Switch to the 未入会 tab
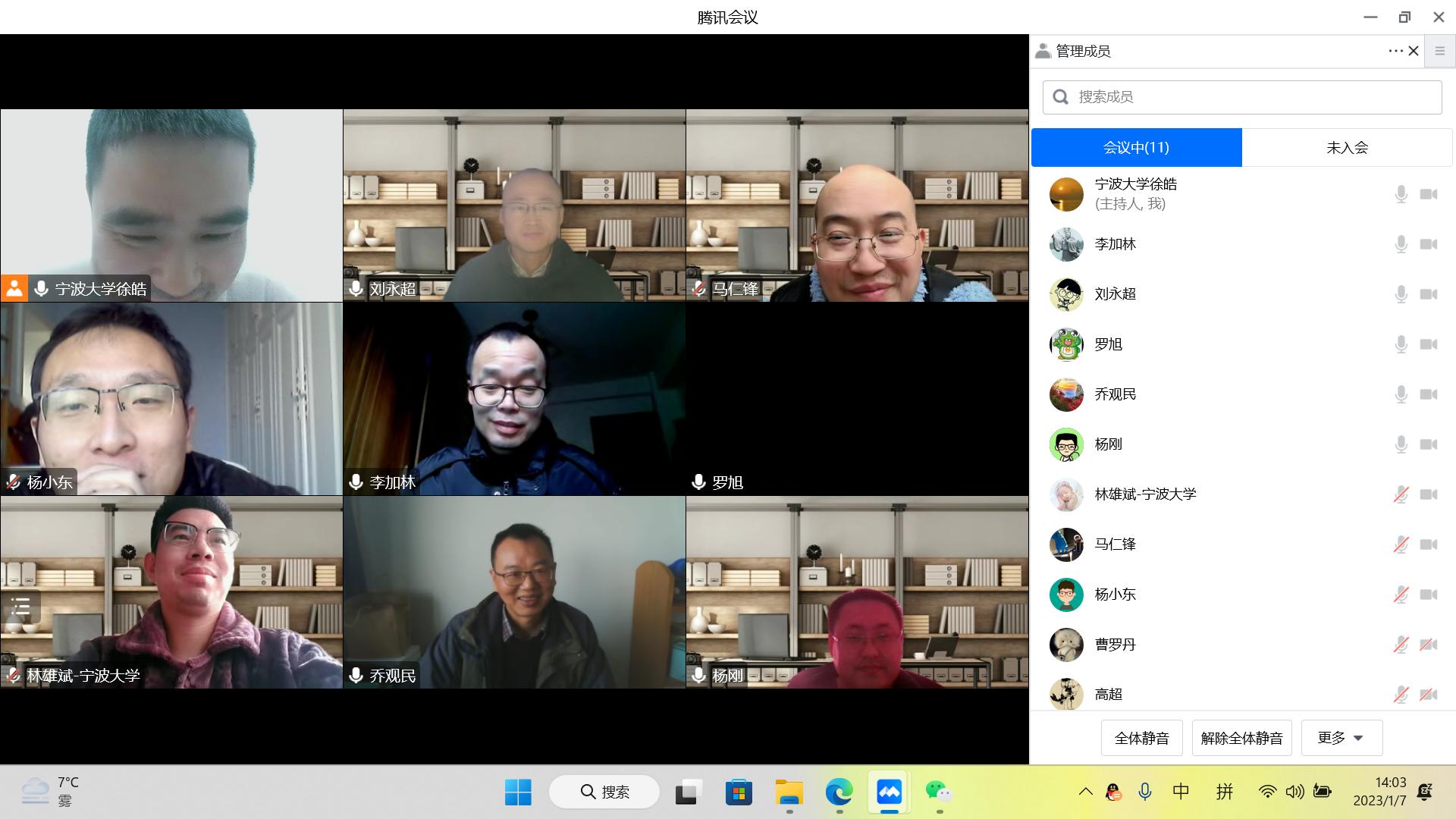Screen dimensions: 1456x819 pyautogui.click(x=1347, y=148)
